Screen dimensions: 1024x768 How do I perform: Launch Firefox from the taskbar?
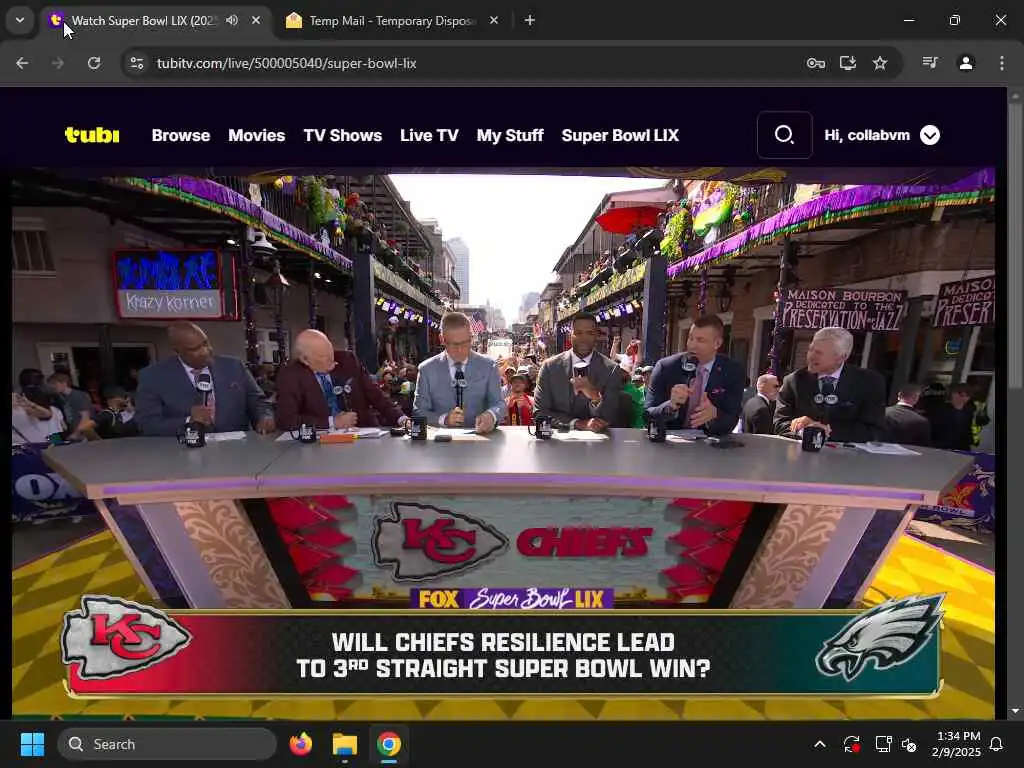point(300,744)
